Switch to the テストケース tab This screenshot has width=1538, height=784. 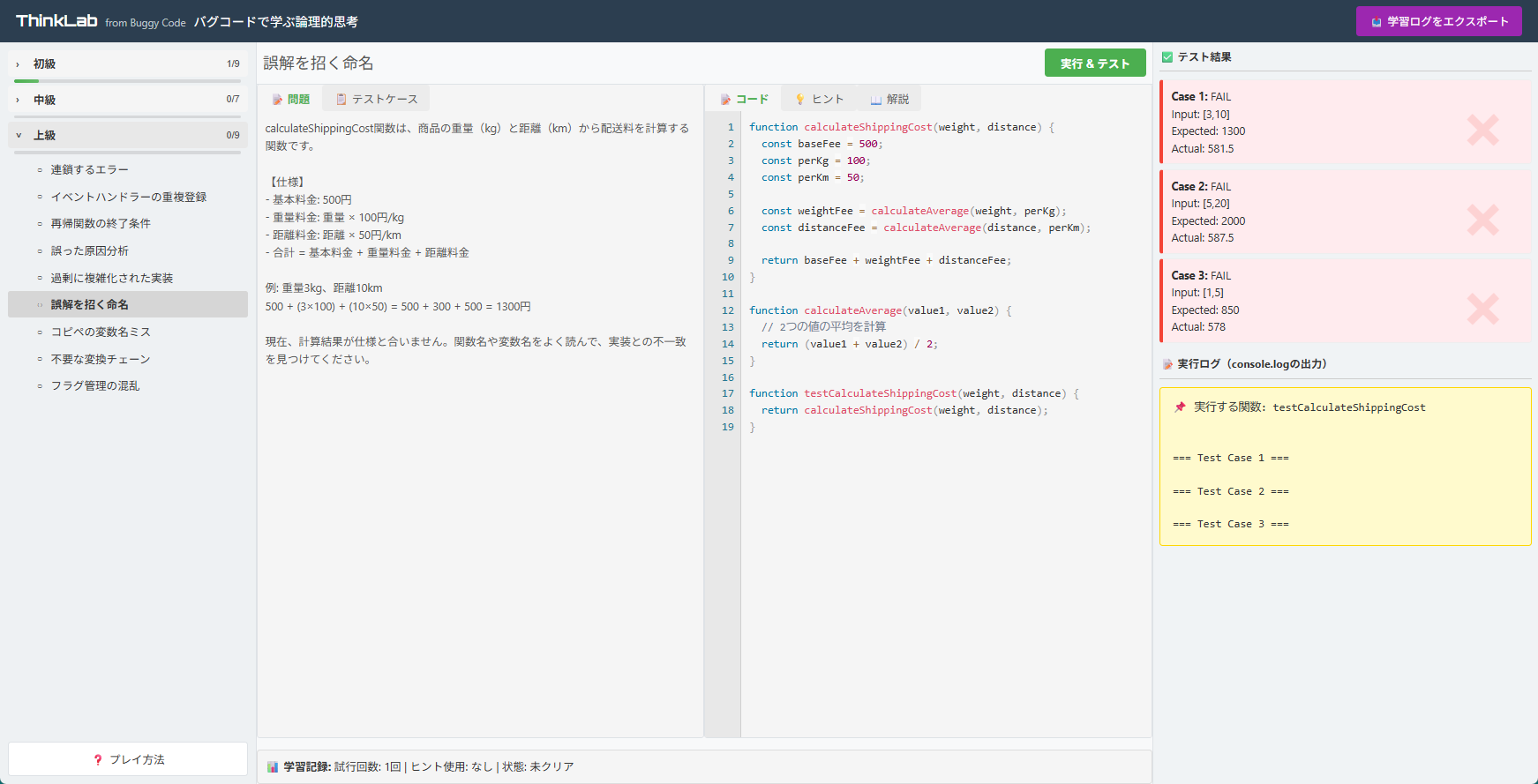(377, 99)
